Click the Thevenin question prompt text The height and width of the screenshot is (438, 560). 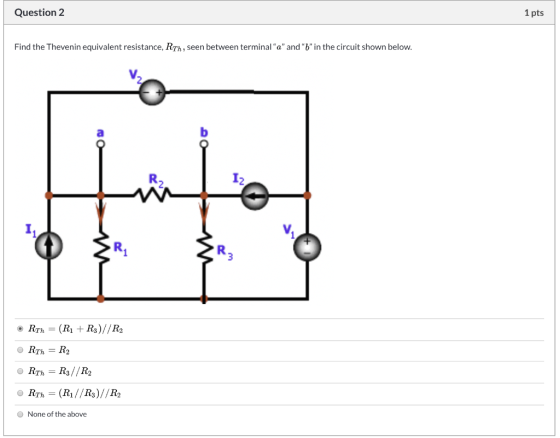point(213,47)
